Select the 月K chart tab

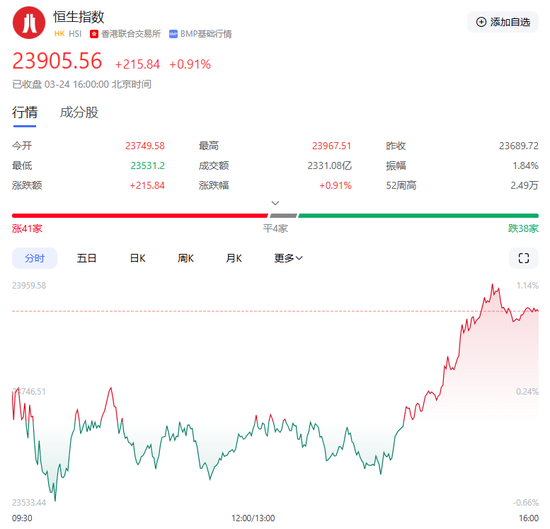(x=234, y=259)
